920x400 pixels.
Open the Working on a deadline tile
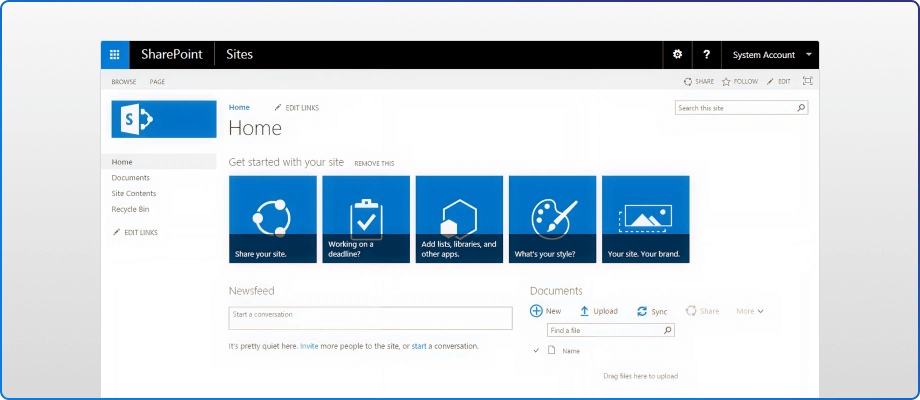coord(366,219)
